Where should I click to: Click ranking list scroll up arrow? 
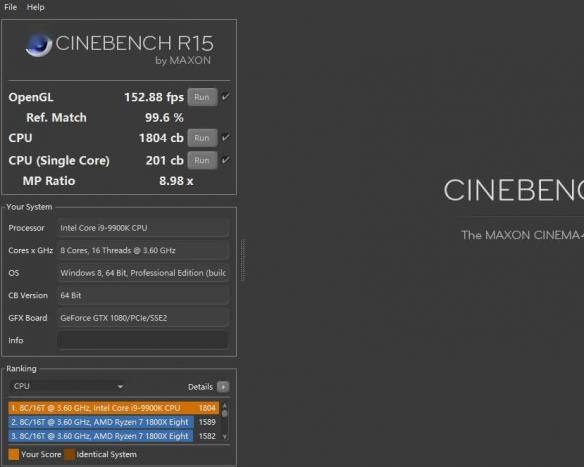pyautogui.click(x=225, y=405)
